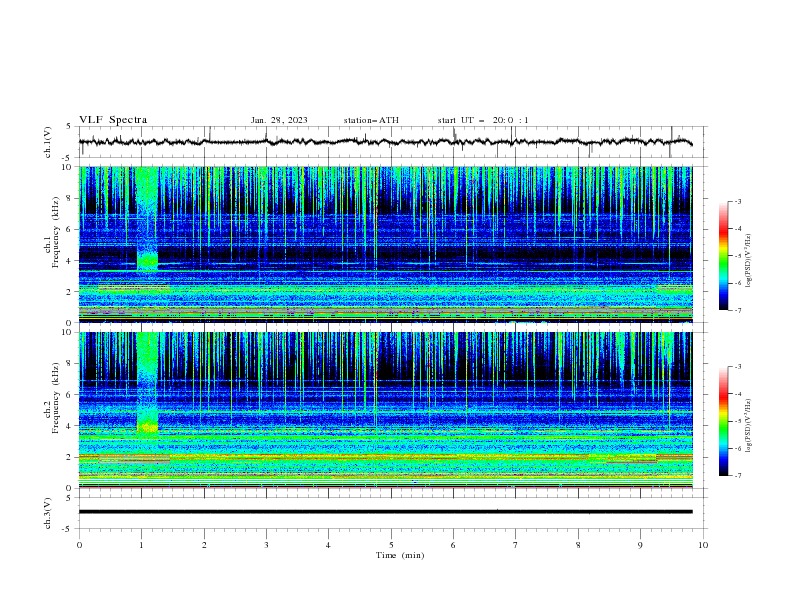Click the "3" tick on the time axis
Viewport: 792px width, 612px height.
(266, 545)
